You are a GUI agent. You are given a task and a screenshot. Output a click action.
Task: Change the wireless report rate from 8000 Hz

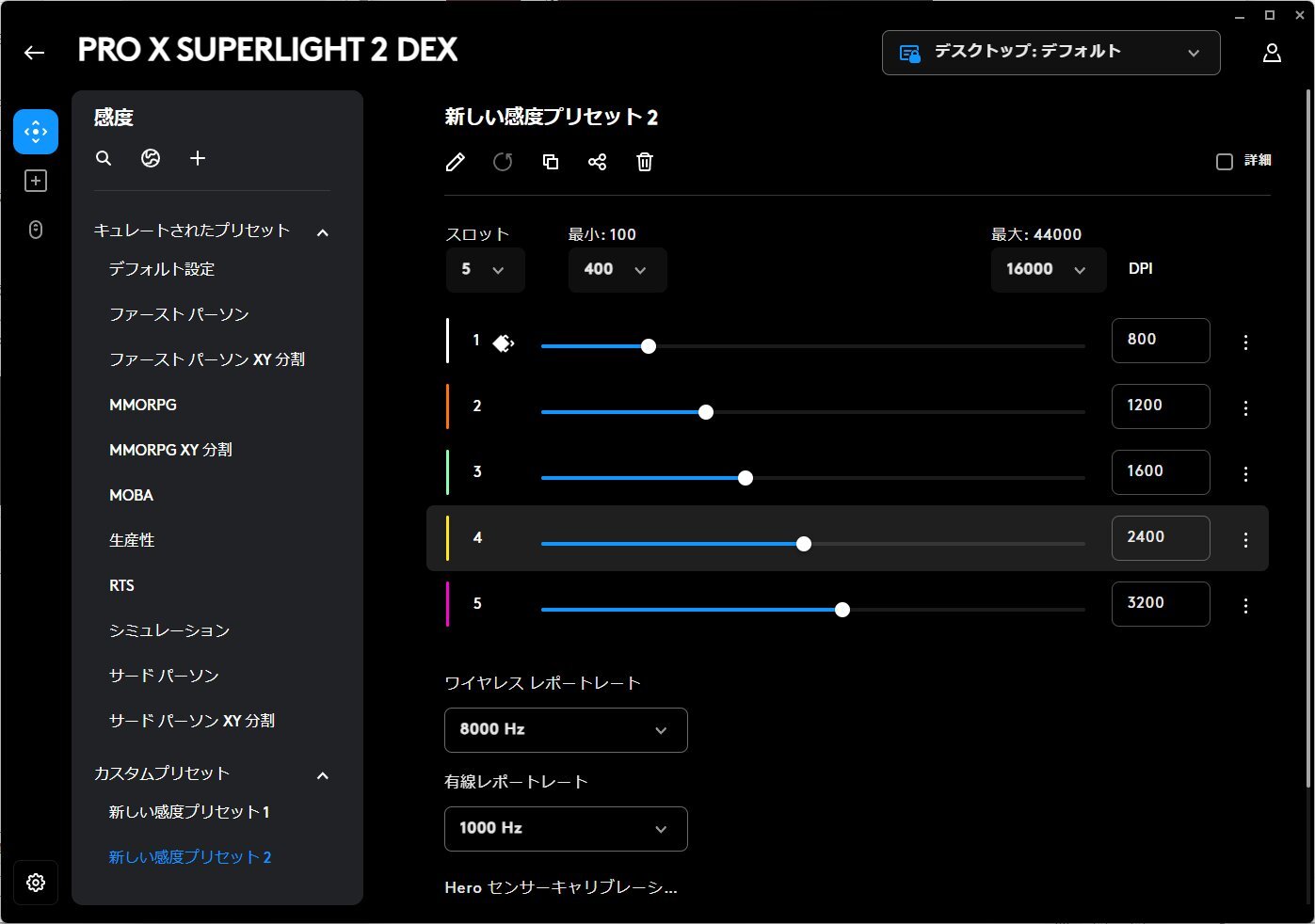[x=565, y=730]
